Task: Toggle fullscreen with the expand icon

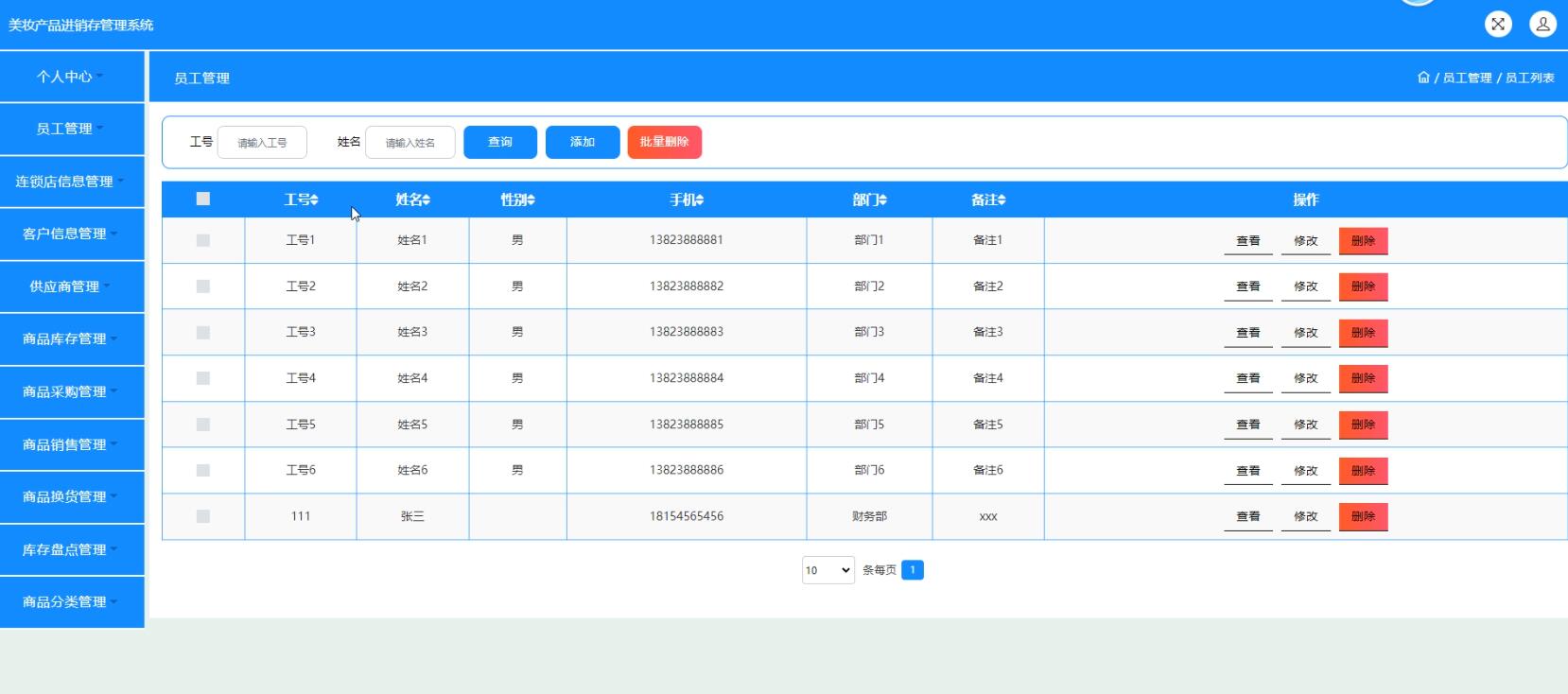Action: pos(1498,25)
